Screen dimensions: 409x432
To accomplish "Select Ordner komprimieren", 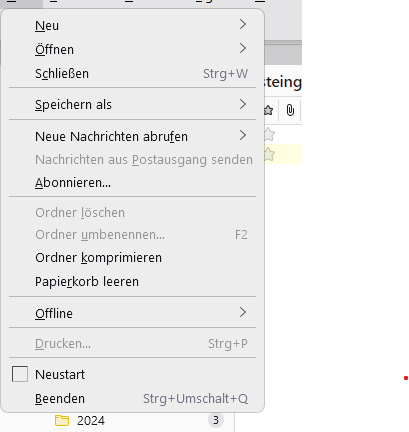I will (x=132, y=258).
